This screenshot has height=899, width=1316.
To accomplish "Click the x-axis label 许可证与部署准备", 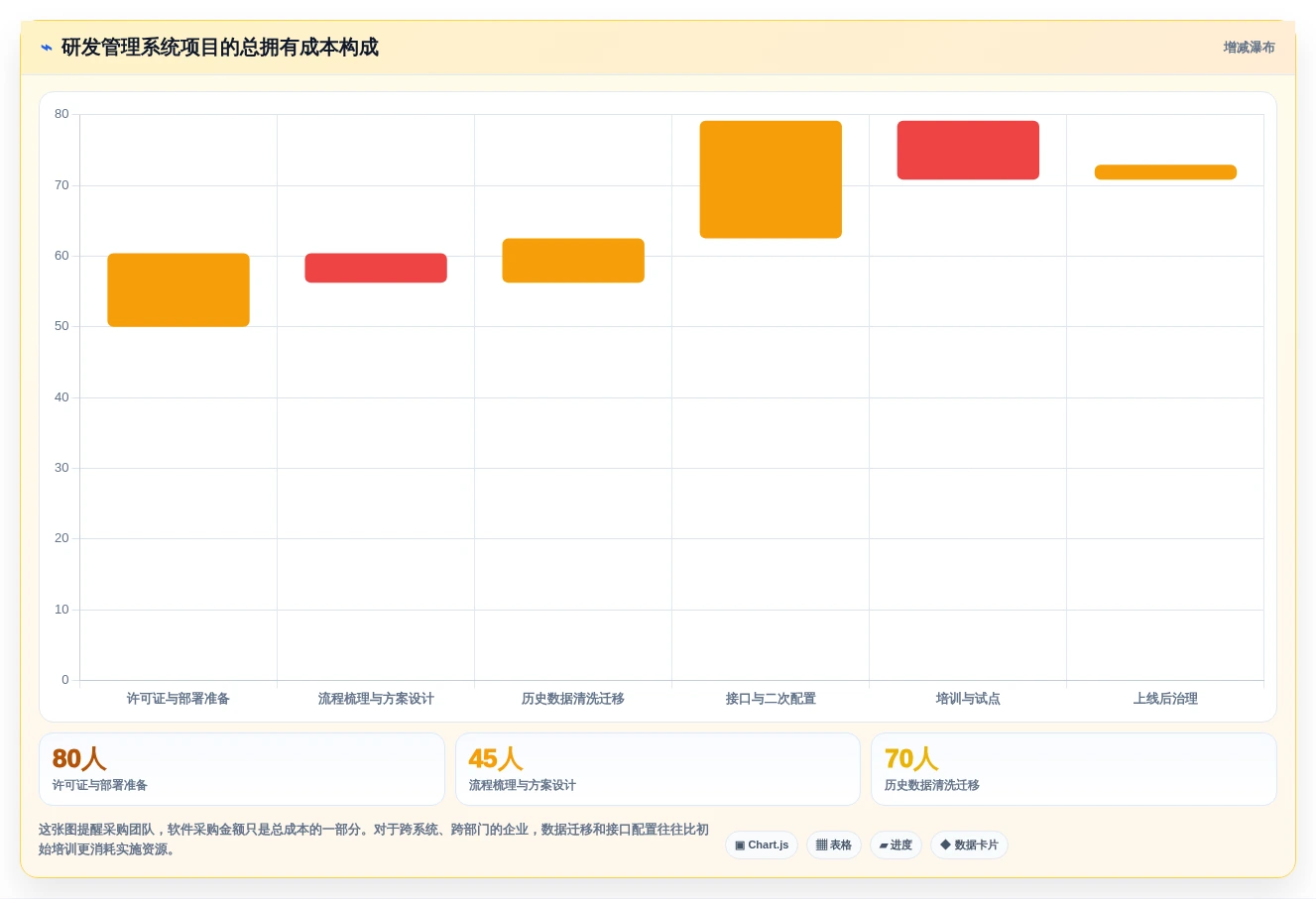I will (x=179, y=699).
